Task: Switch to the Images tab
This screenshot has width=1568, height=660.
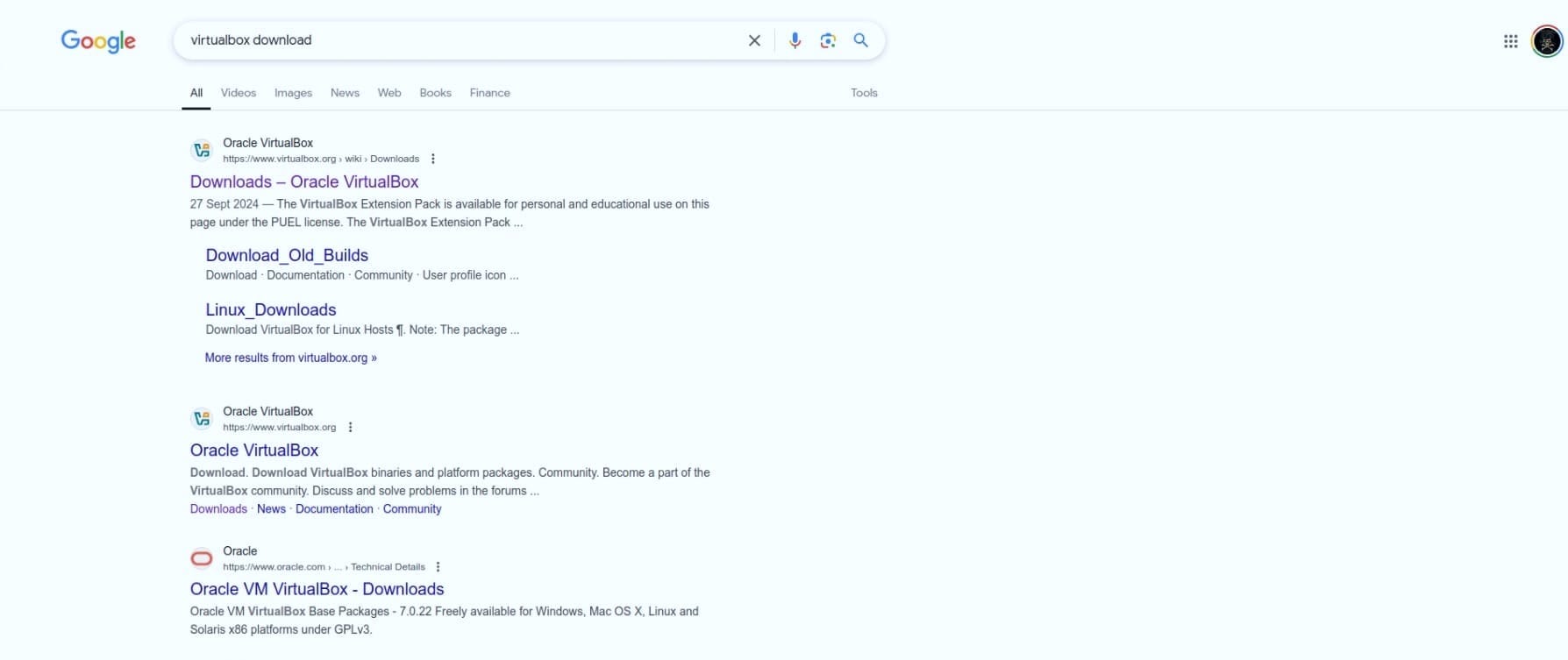Action: [x=293, y=93]
